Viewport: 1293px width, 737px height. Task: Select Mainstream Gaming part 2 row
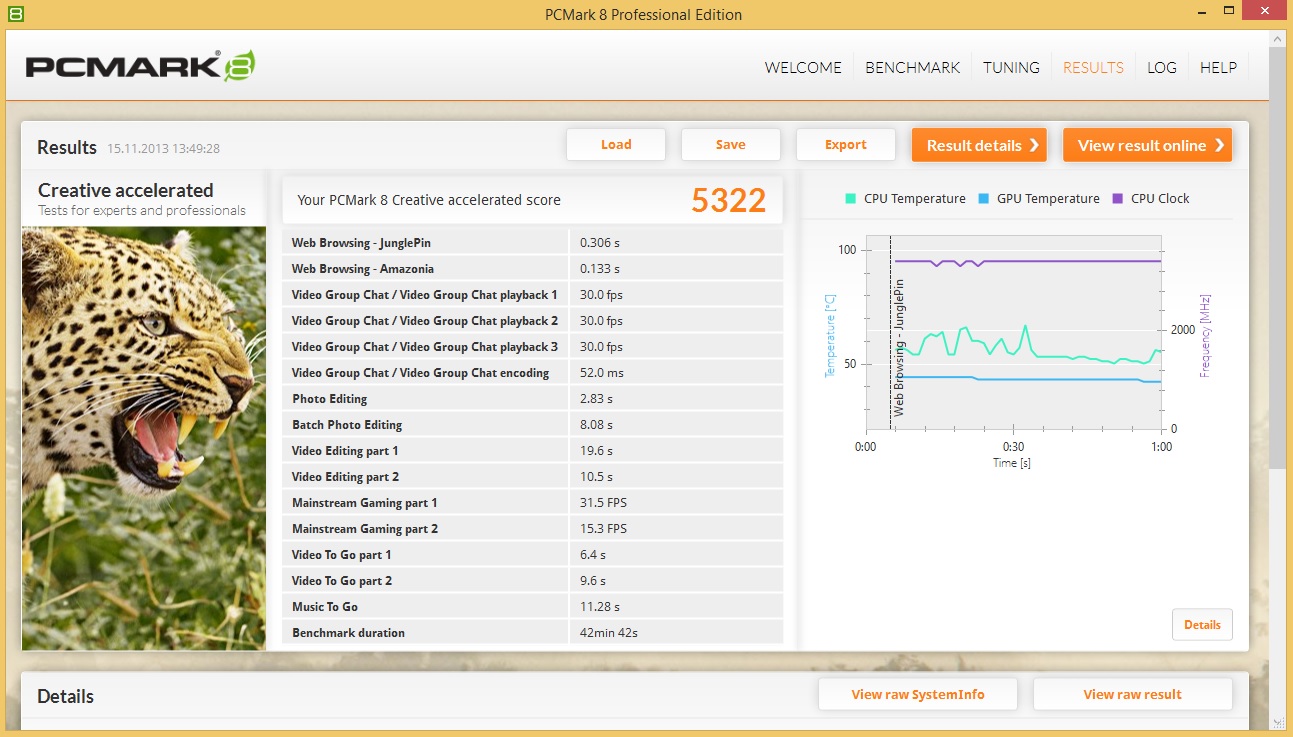click(532, 528)
